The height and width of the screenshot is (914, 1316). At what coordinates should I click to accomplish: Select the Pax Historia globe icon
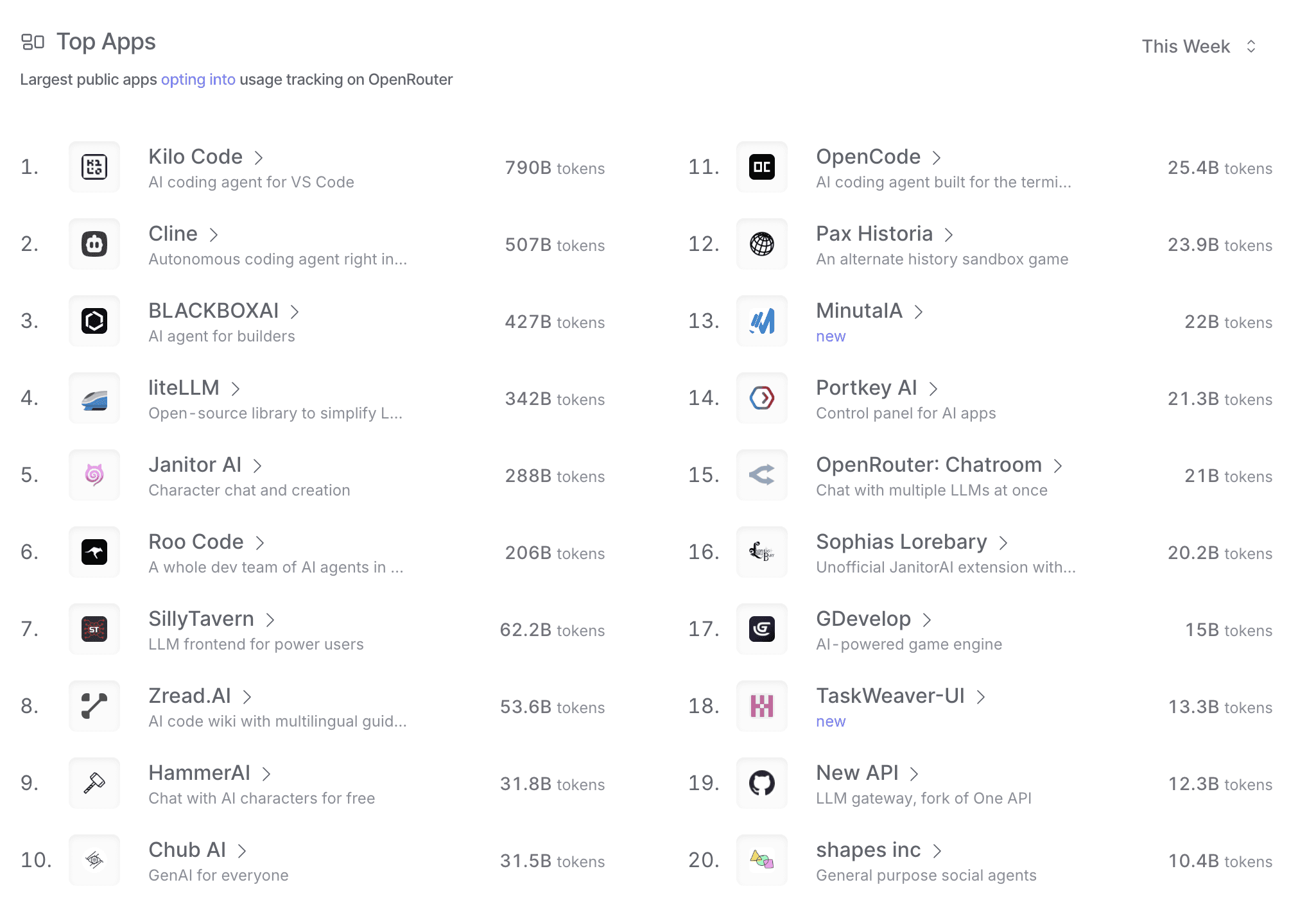(x=761, y=244)
